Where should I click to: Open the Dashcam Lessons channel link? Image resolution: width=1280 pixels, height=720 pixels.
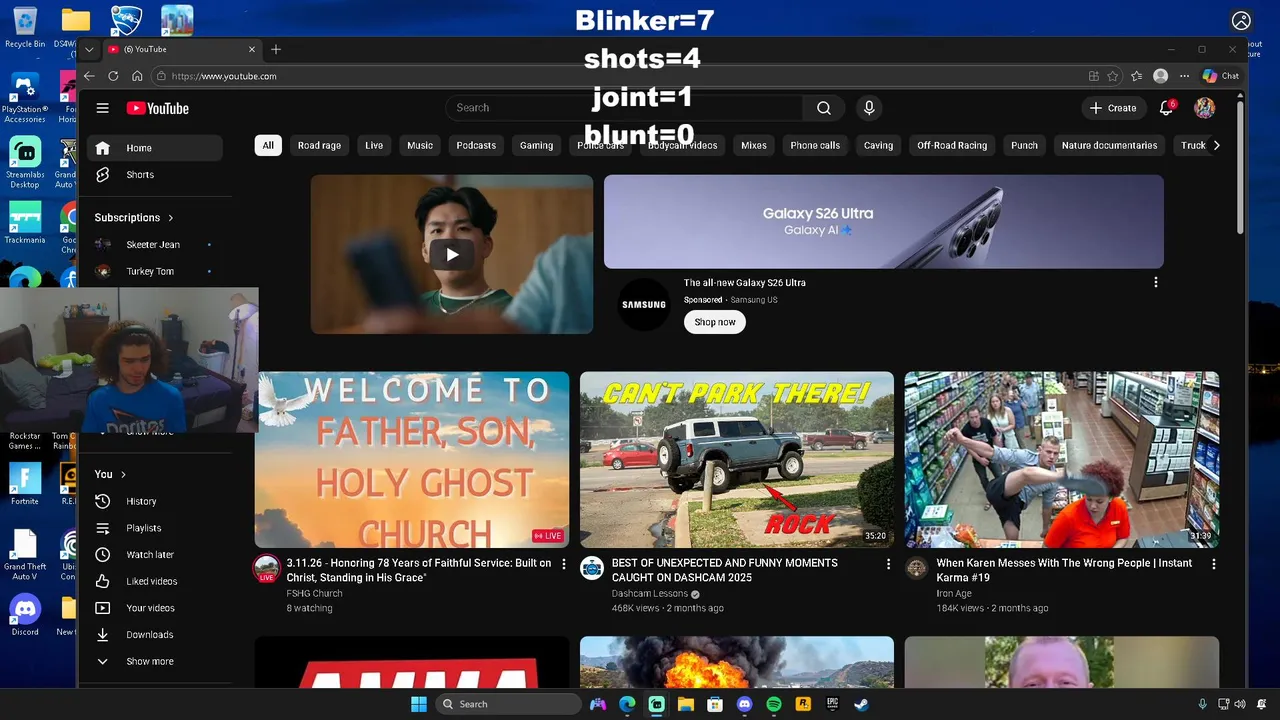[x=650, y=594]
